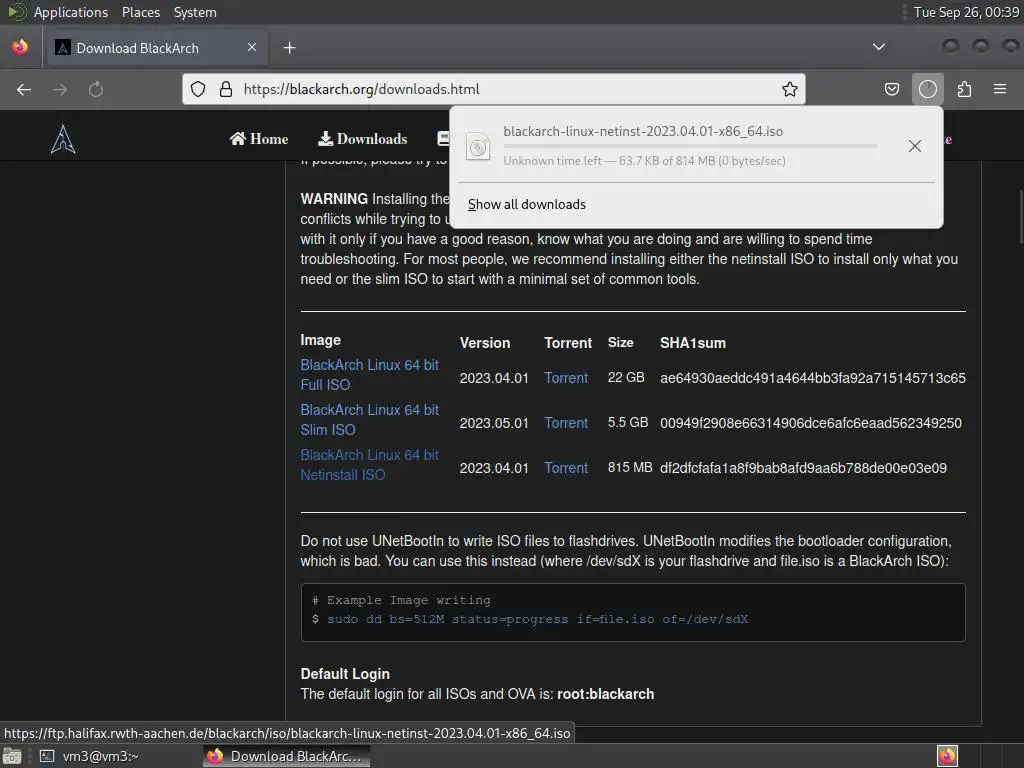Open the shield tracking protection icon
The height and width of the screenshot is (768, 1024).
pyautogui.click(x=198, y=89)
